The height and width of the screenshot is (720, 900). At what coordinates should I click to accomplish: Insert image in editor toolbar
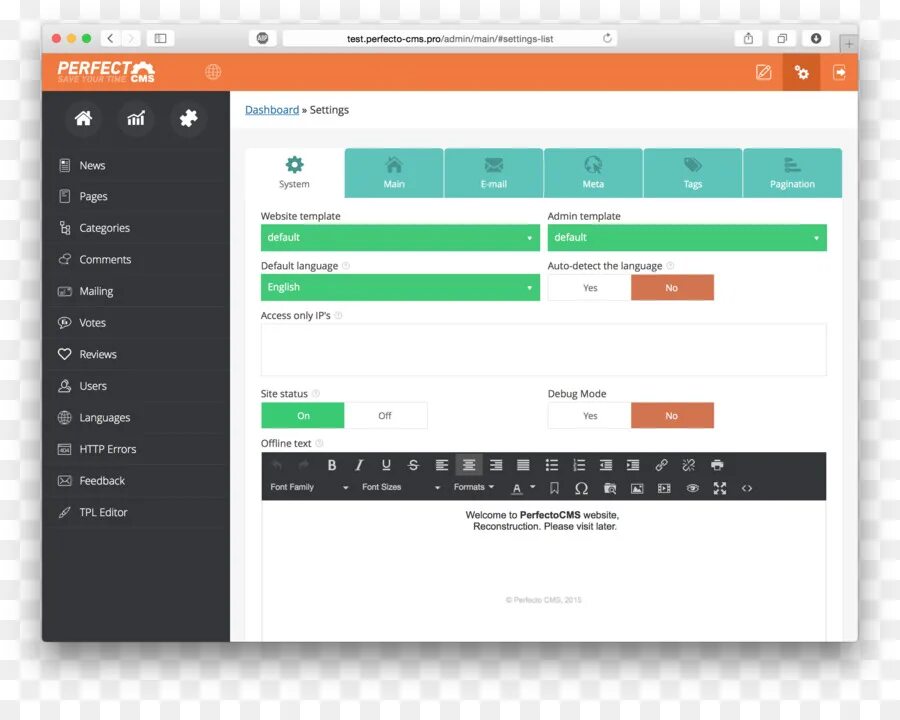click(637, 488)
